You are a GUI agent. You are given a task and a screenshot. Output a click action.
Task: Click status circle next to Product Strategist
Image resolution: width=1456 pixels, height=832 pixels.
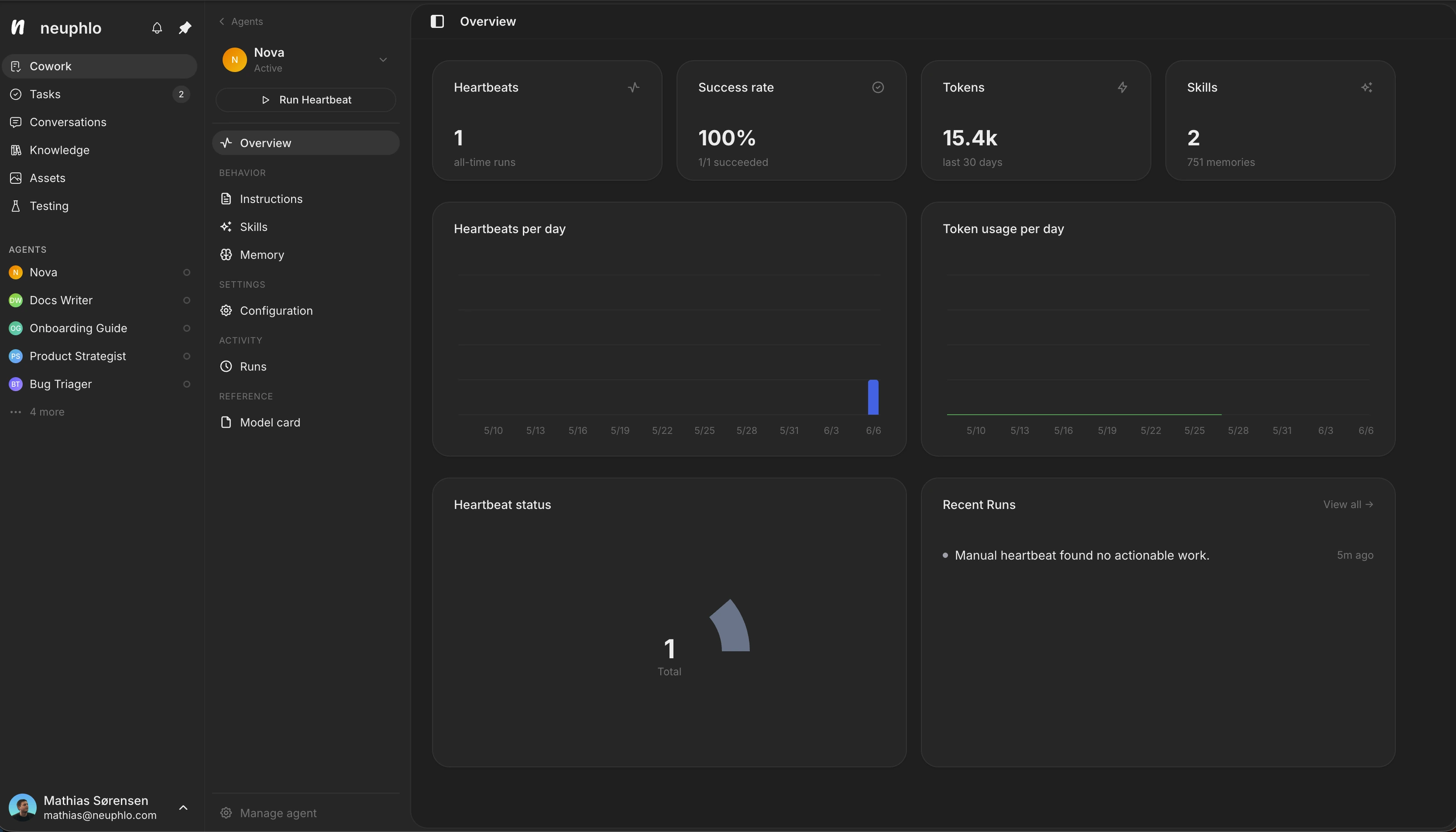click(186, 357)
